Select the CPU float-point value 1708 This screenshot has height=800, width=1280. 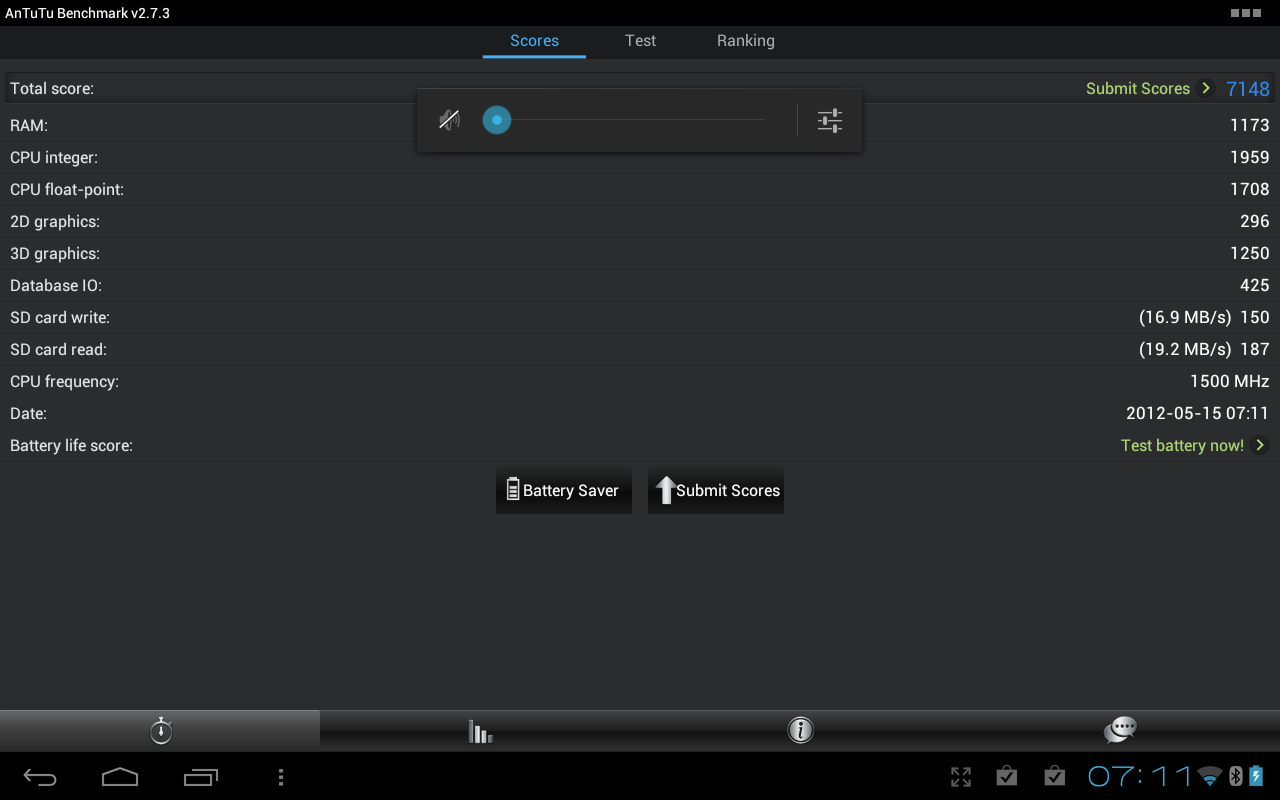pyautogui.click(x=1250, y=189)
